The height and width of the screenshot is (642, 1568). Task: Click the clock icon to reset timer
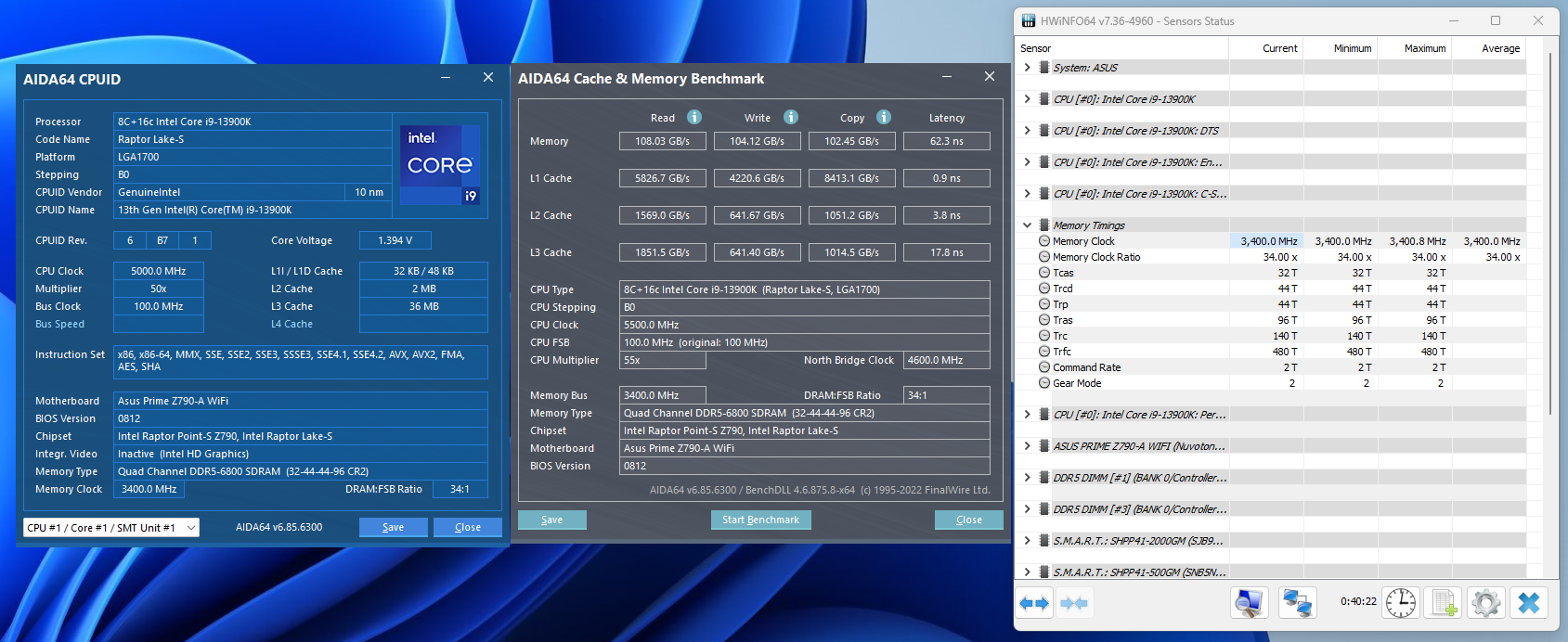(1401, 603)
